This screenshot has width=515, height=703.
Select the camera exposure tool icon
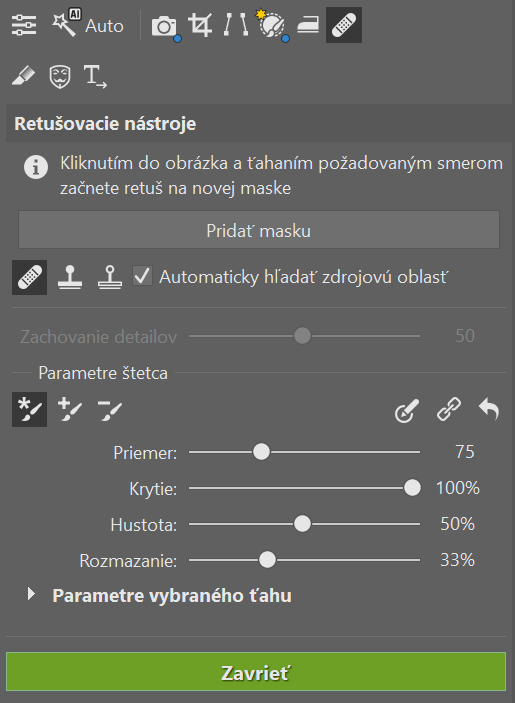tap(164, 26)
